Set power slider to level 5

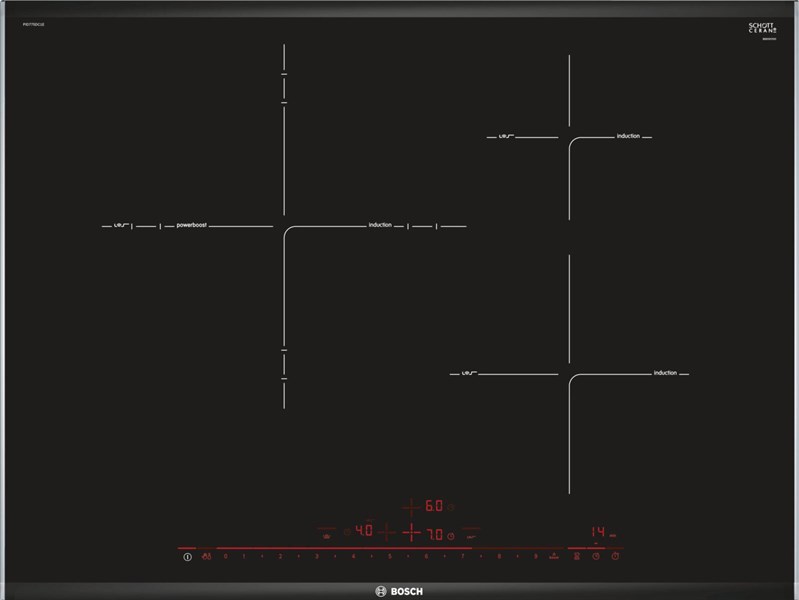coord(389,556)
